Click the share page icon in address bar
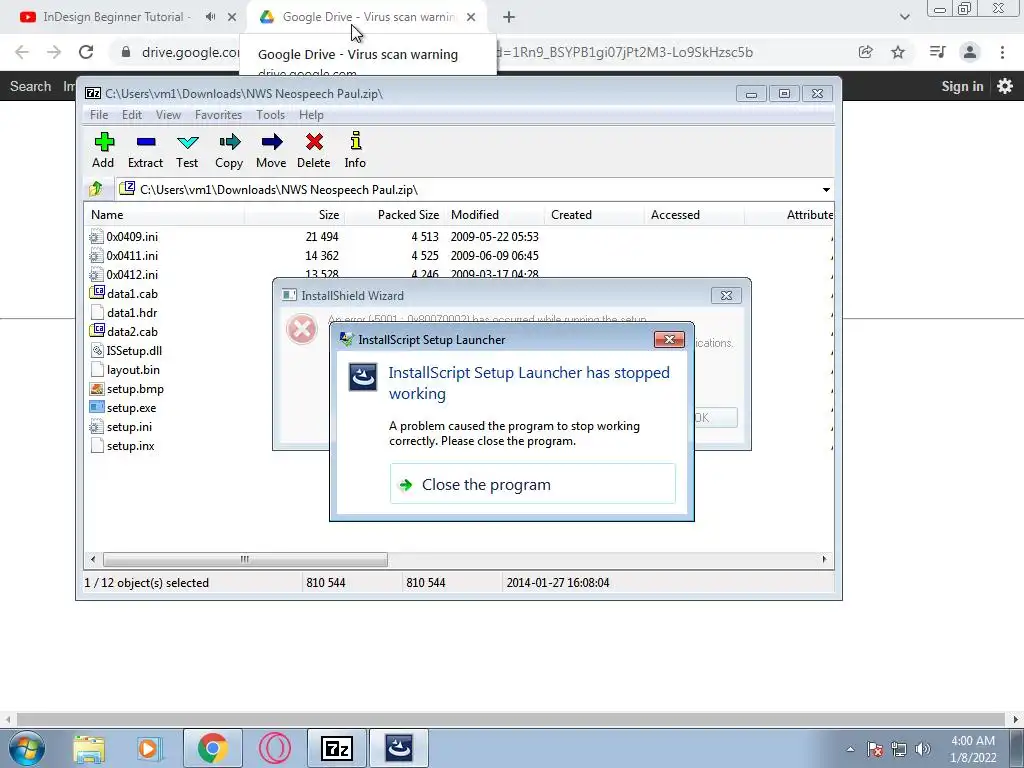Viewport: 1024px width, 768px height. [865, 52]
